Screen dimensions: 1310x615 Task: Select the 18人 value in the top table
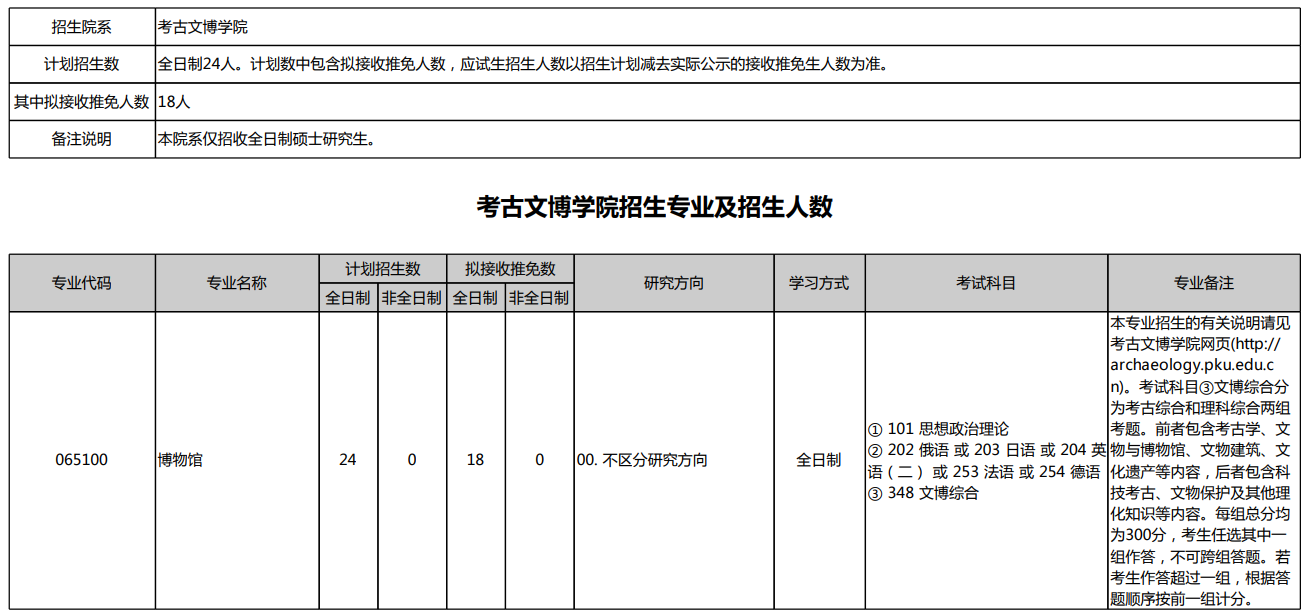point(174,101)
